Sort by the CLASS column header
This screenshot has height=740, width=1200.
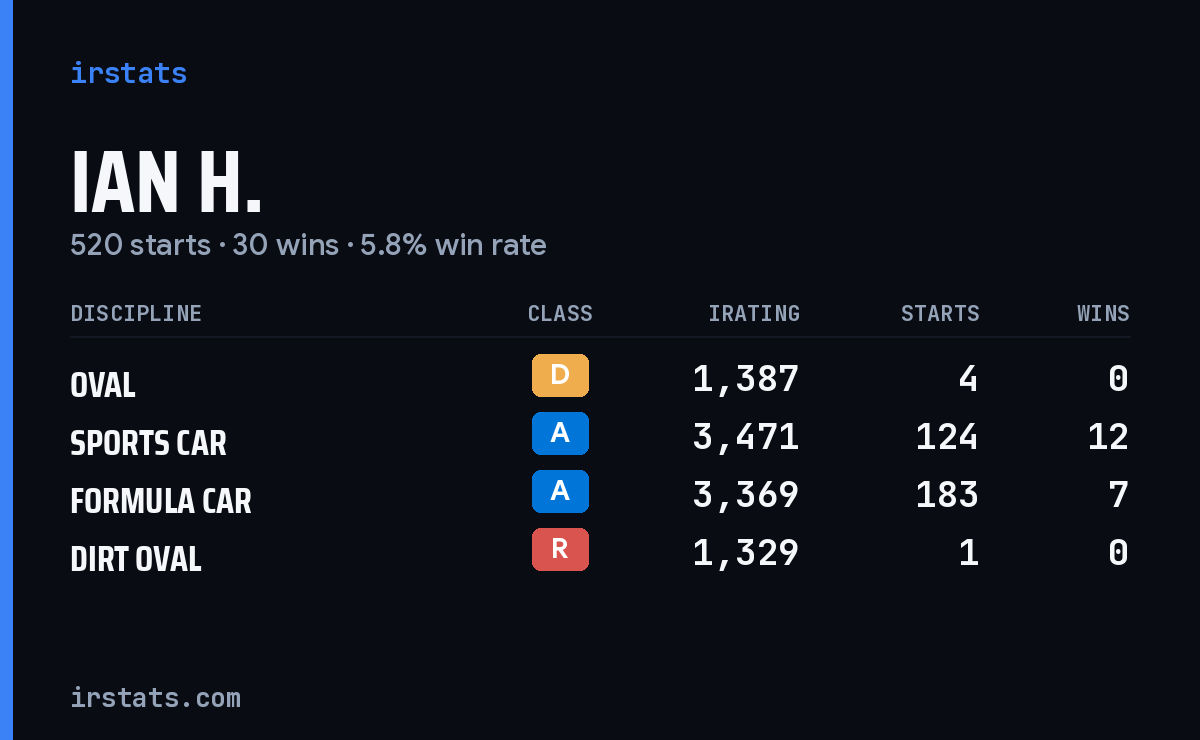560,314
